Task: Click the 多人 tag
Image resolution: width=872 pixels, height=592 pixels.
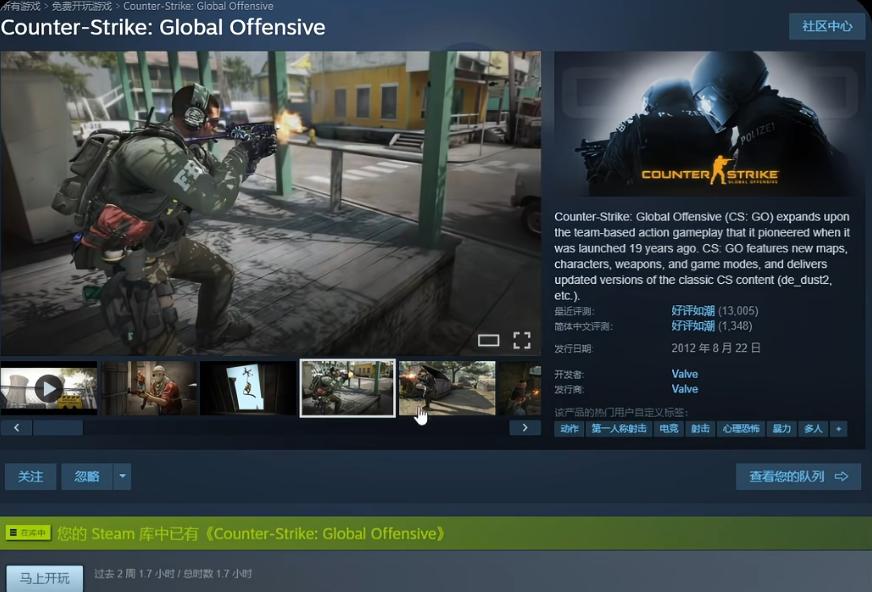Action: (813, 429)
